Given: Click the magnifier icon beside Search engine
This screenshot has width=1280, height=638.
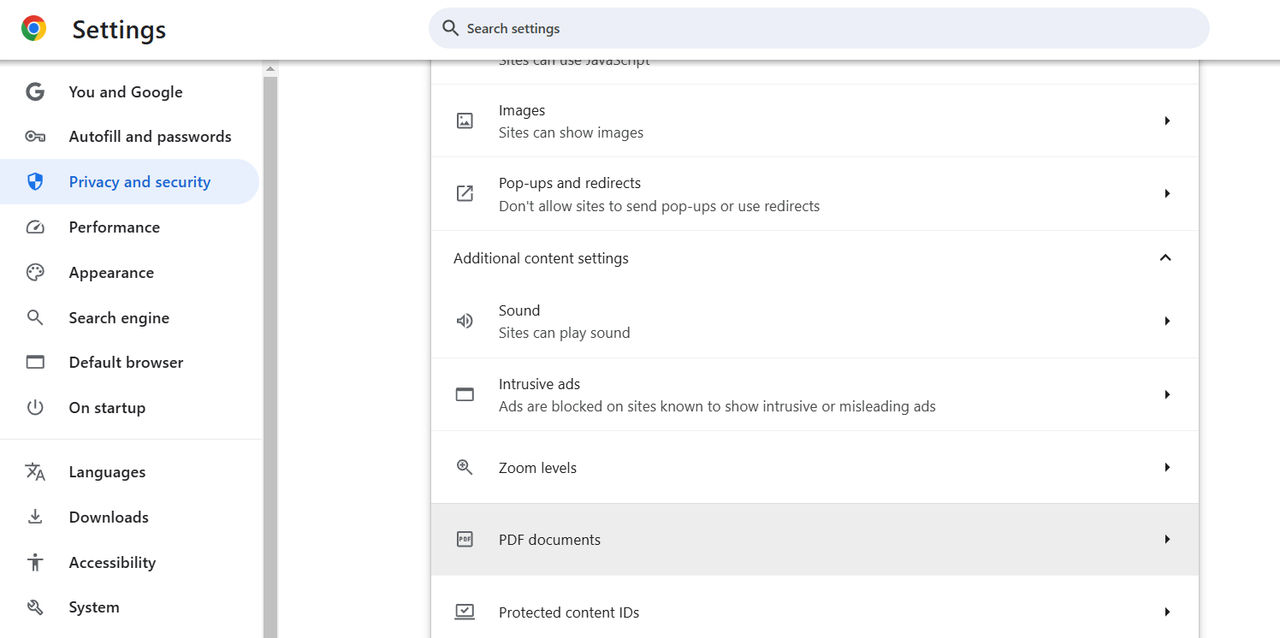Looking at the screenshot, I should pos(35,318).
